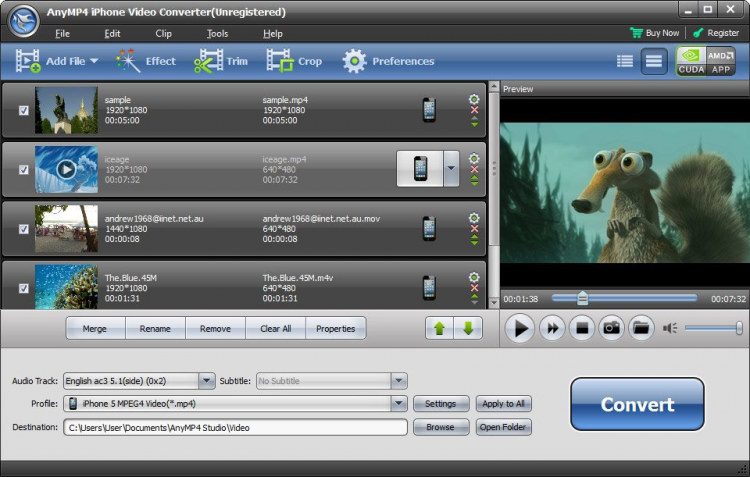Toggle AMD APP acceleration
Image resolution: width=750 pixels, height=477 pixels.
coord(721,61)
